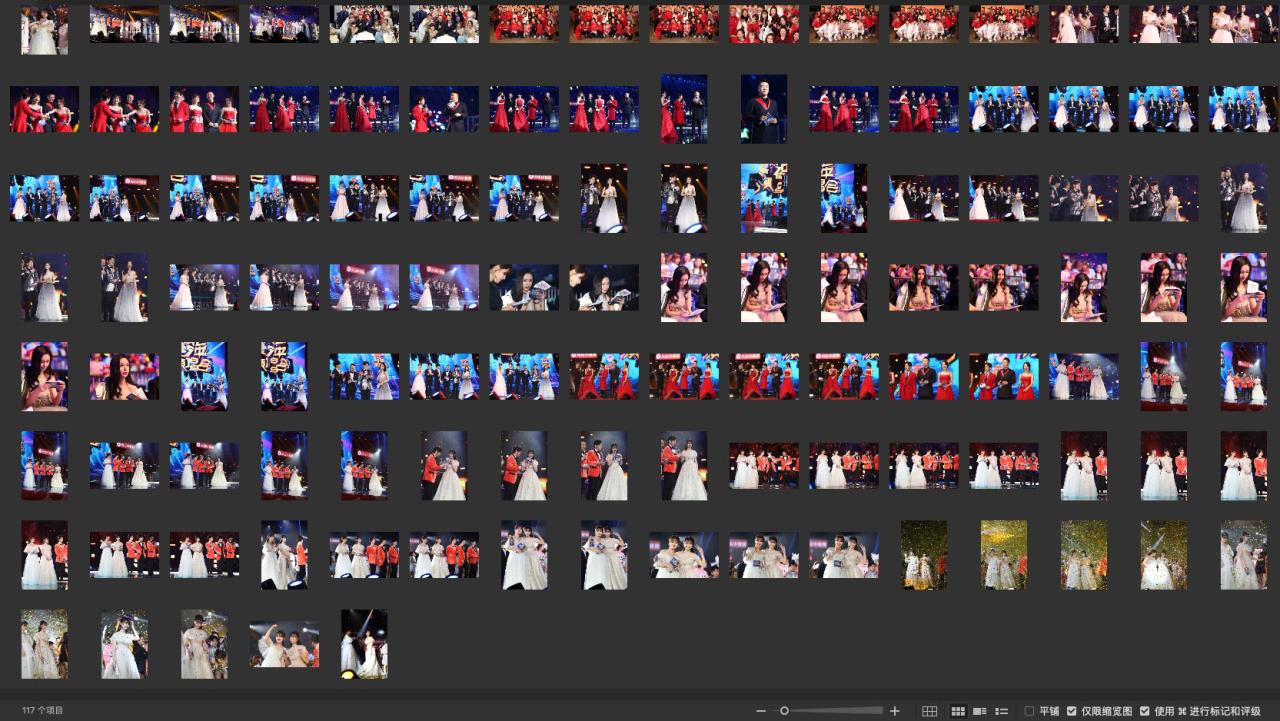The image size is (1280, 721).
Task: Uncheck the 仅限缩览图 option
Action: (1072, 711)
